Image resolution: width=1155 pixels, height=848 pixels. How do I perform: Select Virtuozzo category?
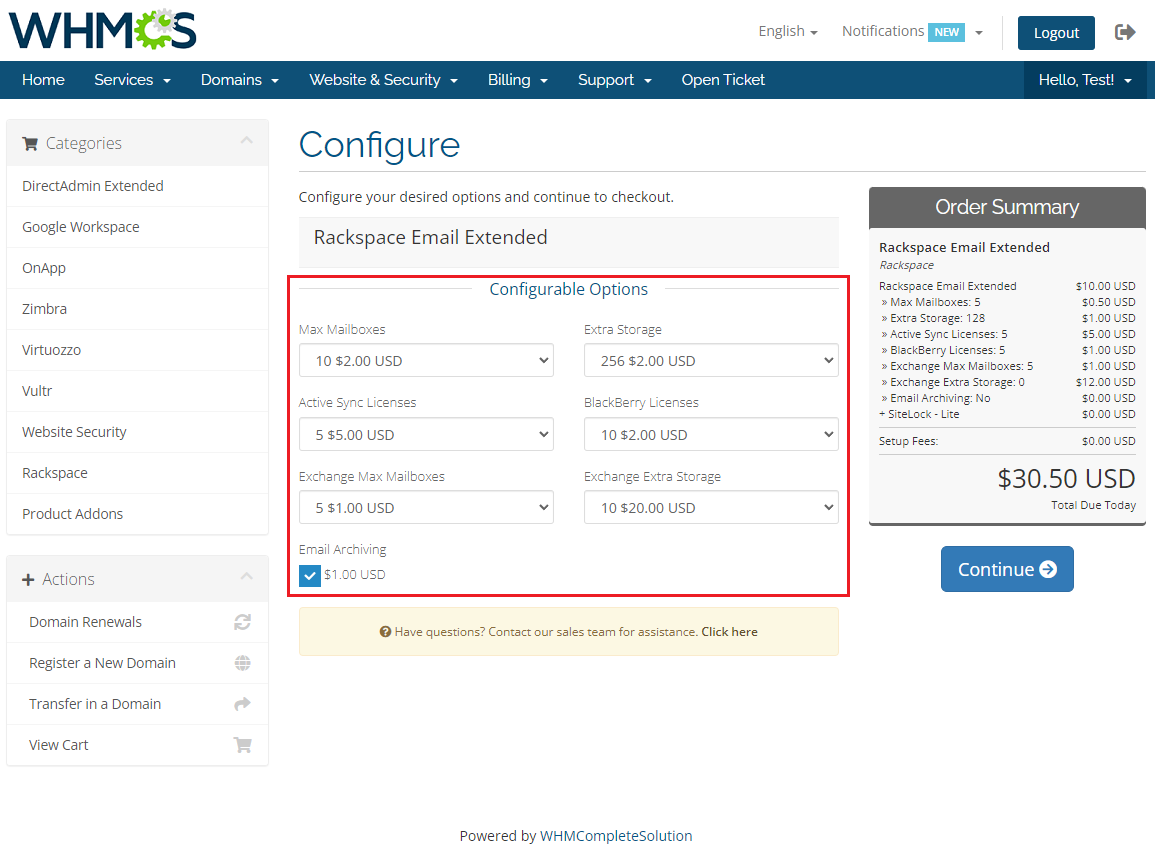click(137, 350)
